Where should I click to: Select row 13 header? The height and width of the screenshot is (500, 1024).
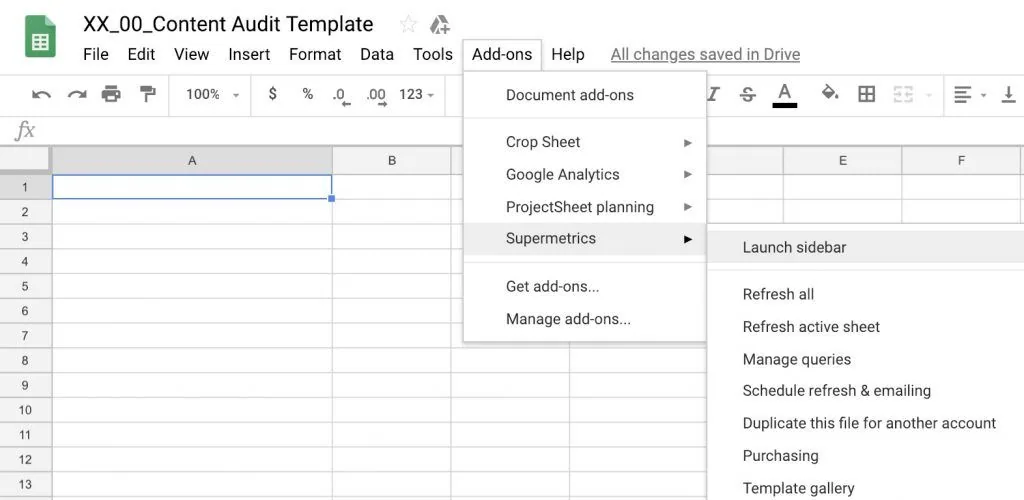coord(25,484)
